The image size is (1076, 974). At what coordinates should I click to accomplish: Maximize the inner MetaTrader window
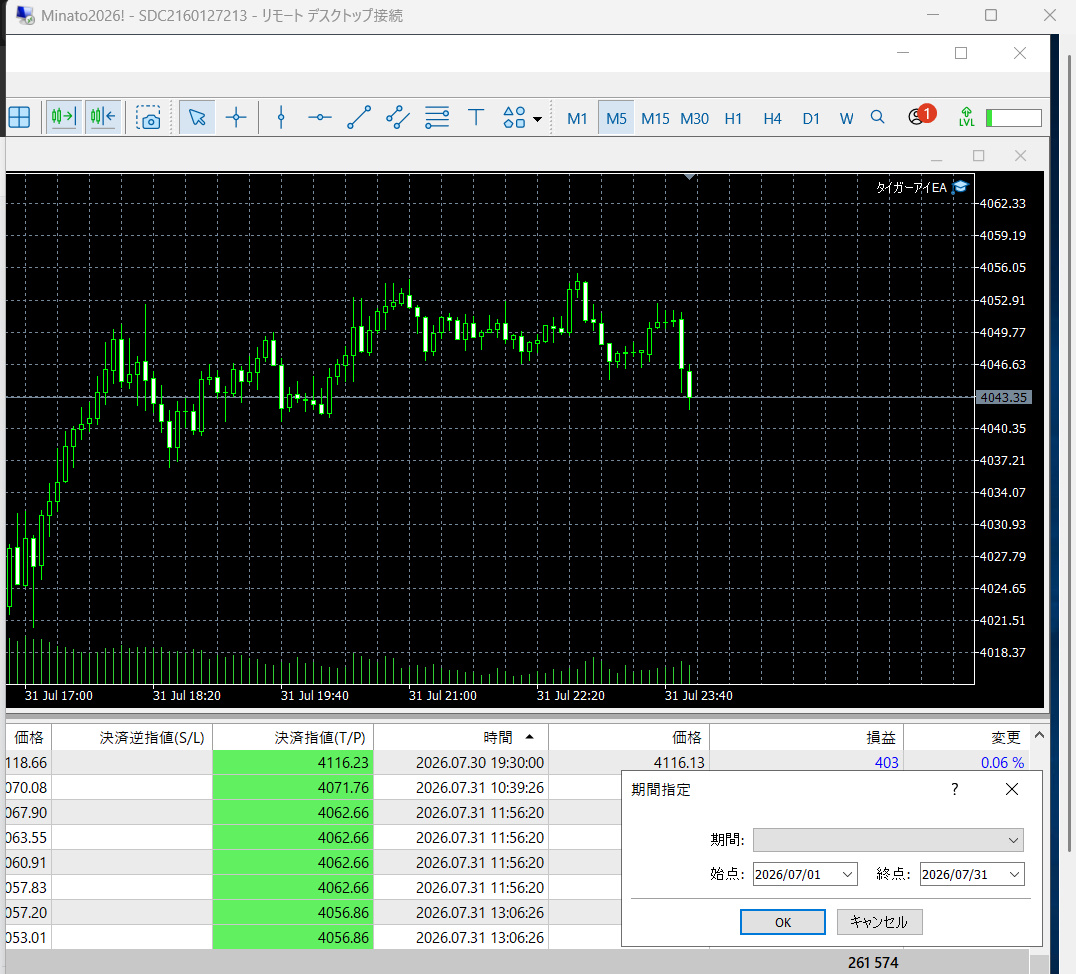pos(961,53)
